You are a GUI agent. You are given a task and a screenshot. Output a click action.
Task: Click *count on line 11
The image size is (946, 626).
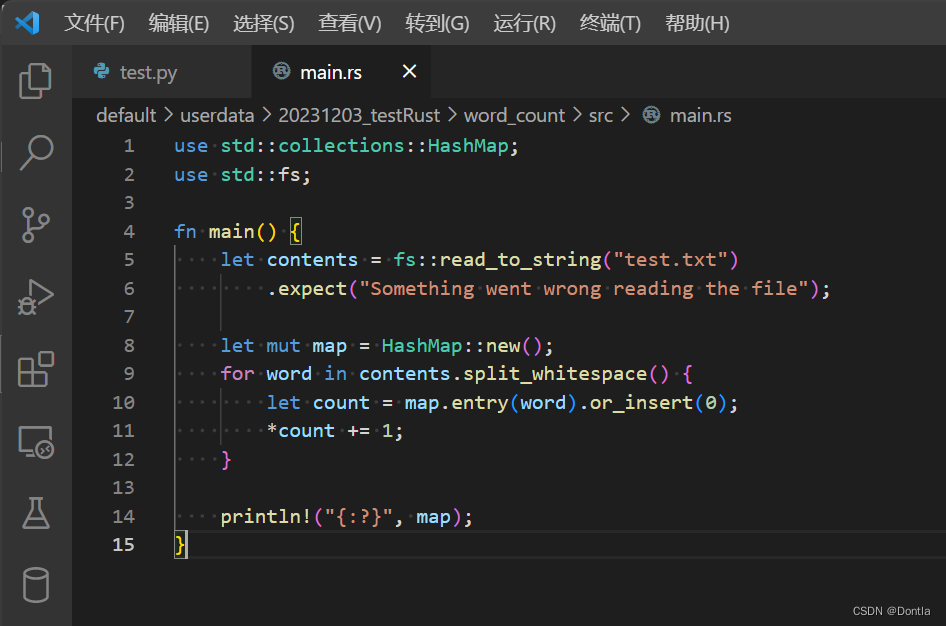coord(300,431)
